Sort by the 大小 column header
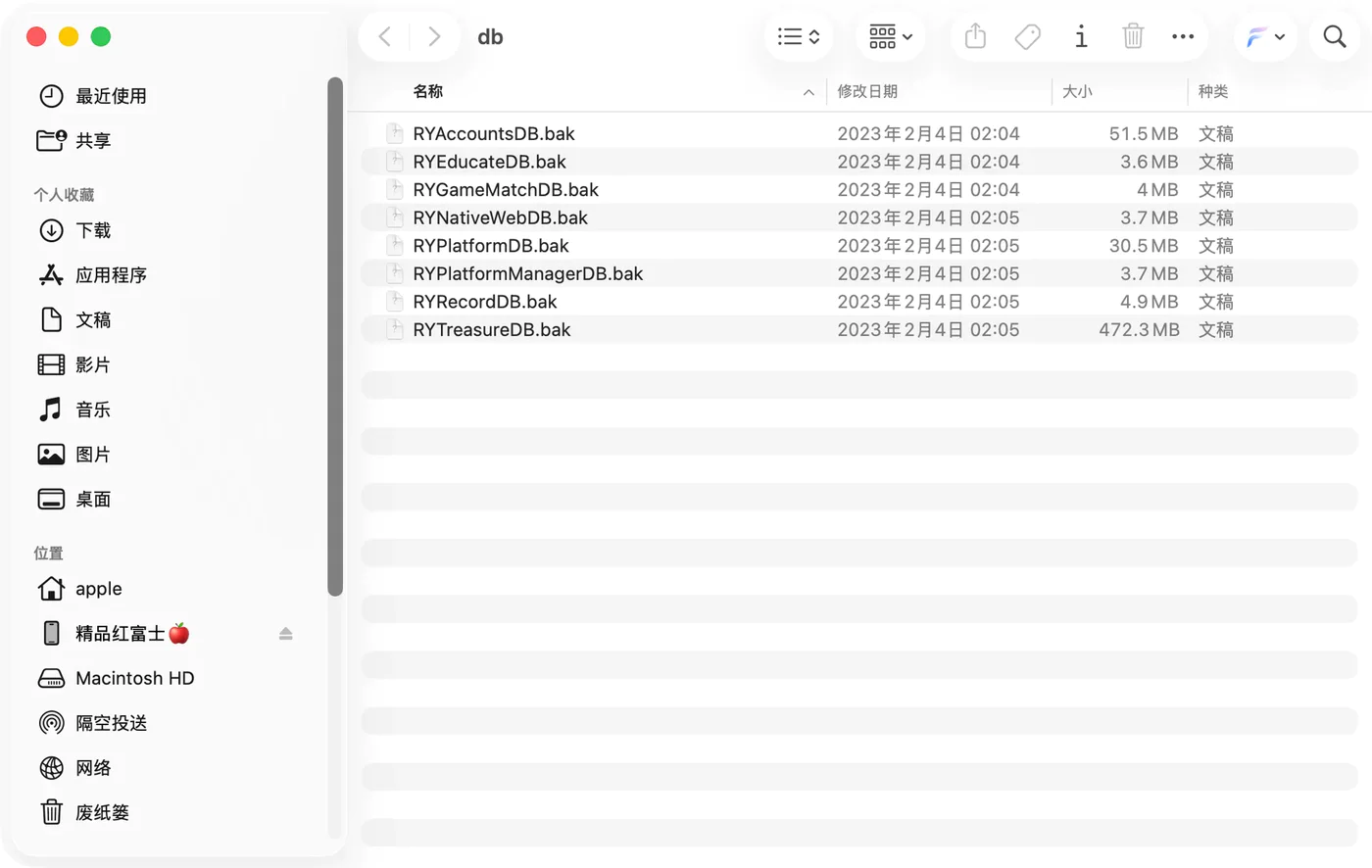 [1077, 91]
